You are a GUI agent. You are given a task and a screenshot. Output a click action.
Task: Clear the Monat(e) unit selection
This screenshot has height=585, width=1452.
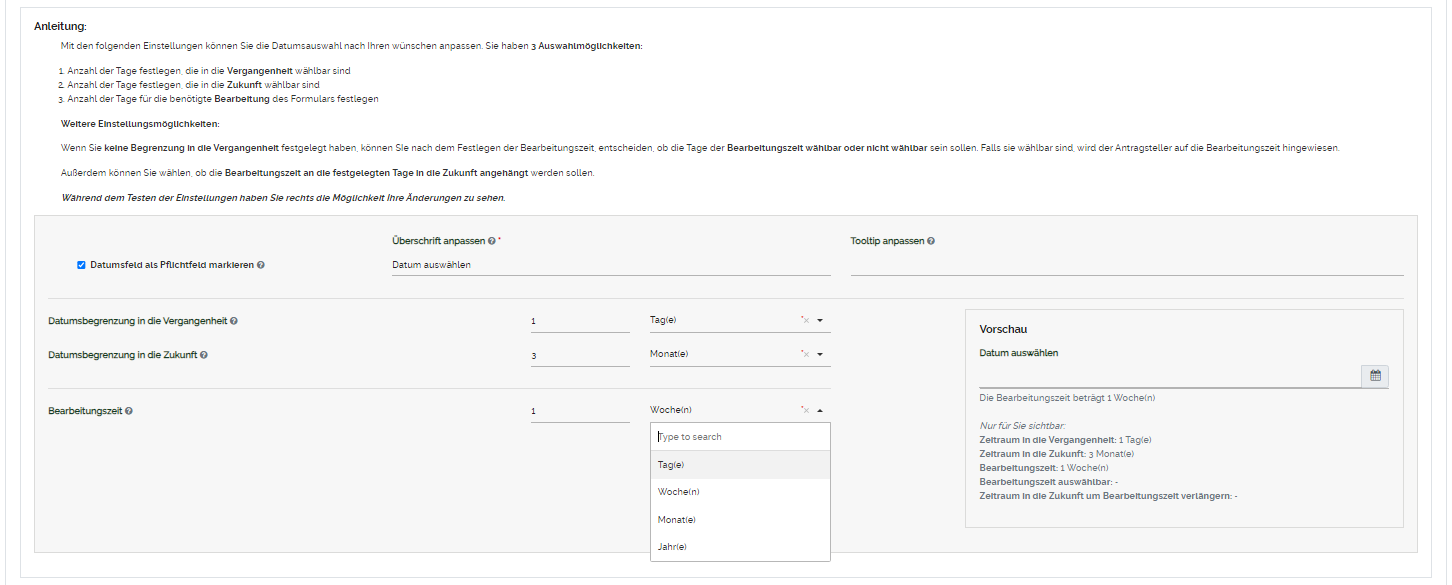tap(805, 355)
